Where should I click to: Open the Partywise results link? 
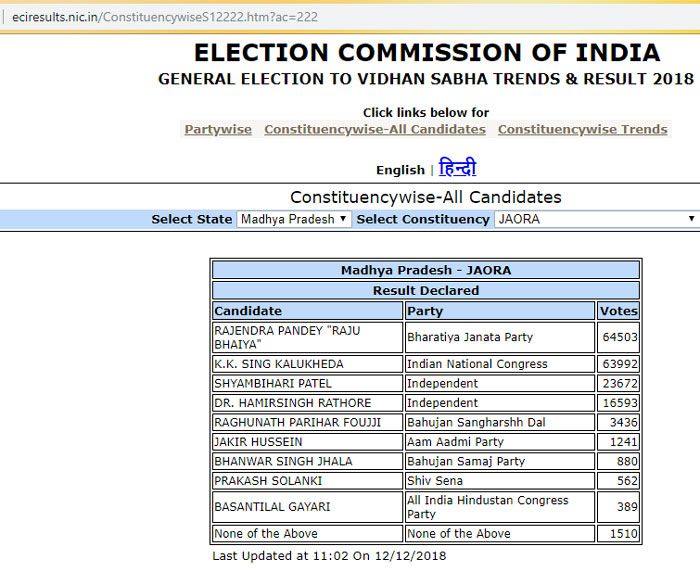click(x=218, y=129)
